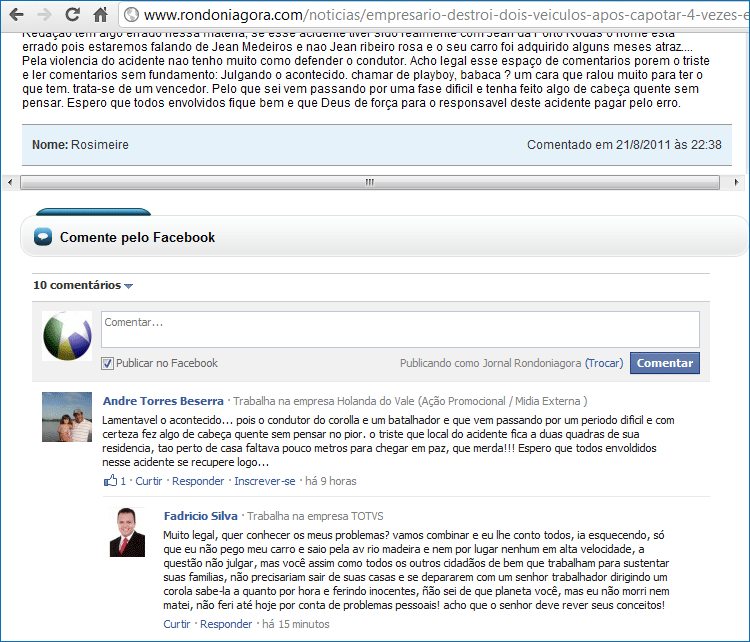The width and height of the screenshot is (750, 642).
Task: Click the Trocar link to switch profile
Action: pyautogui.click(x=604, y=363)
